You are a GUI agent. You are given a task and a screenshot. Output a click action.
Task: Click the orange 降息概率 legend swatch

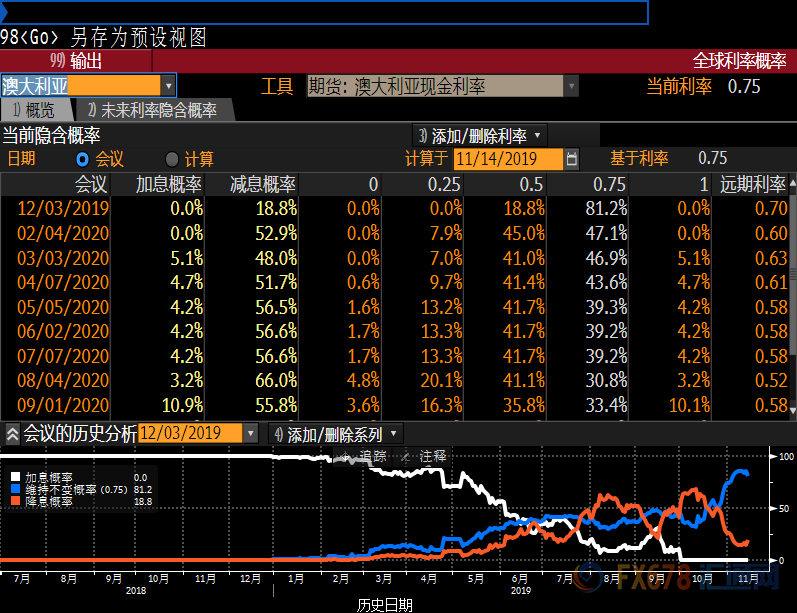click(x=15, y=501)
